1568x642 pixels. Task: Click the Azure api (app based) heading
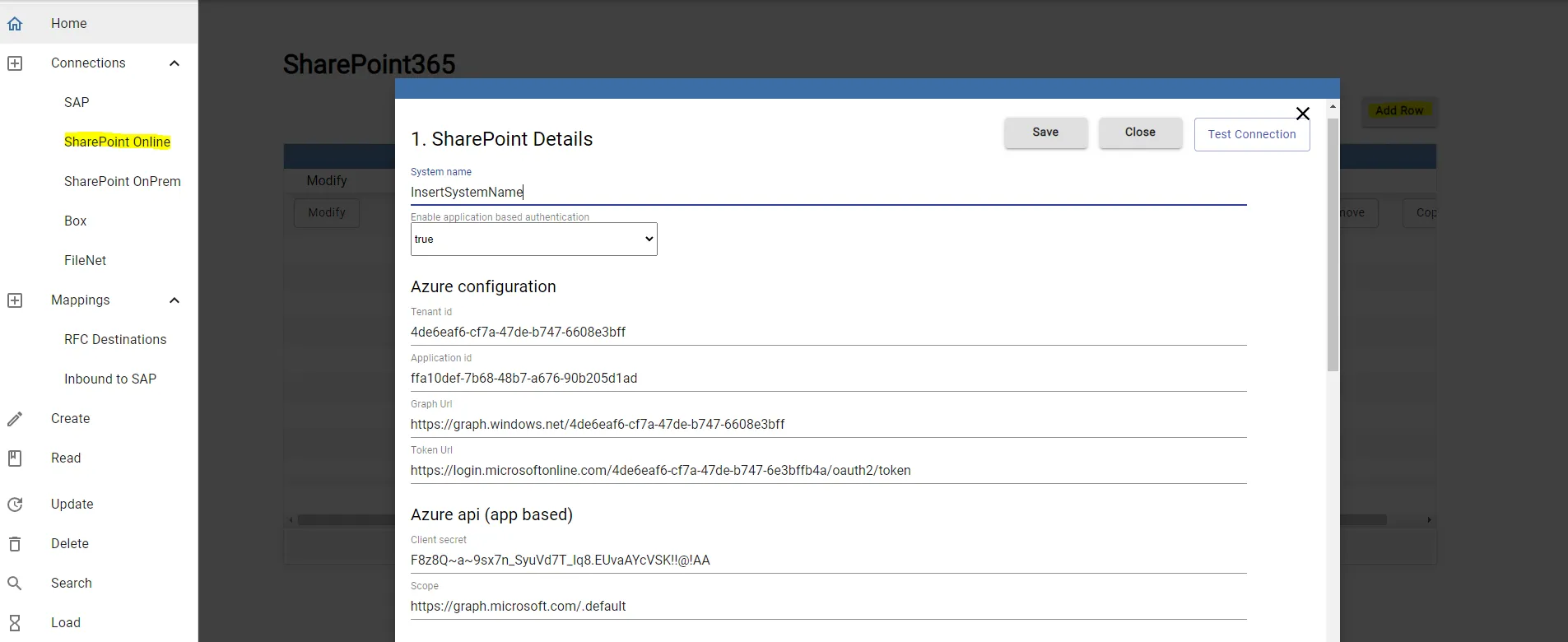coord(491,515)
